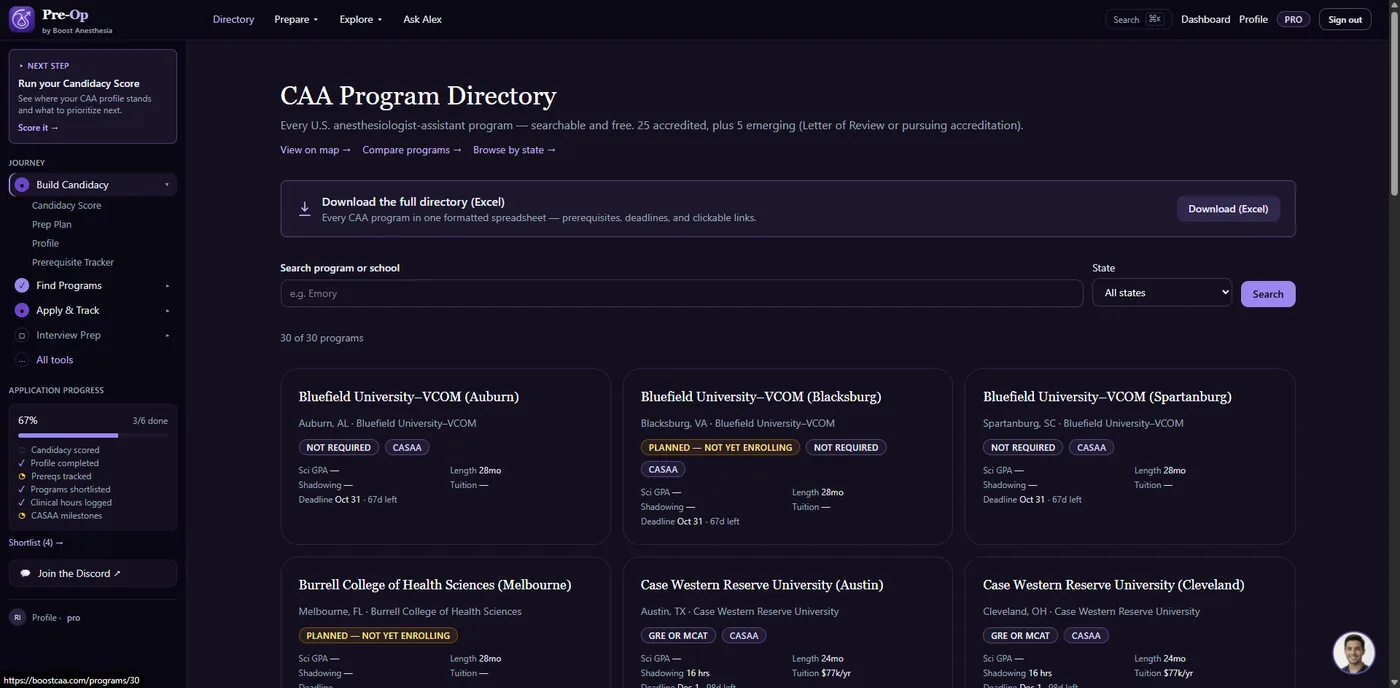This screenshot has height=688, width=1400.
Task: Open the Shortlist (4) link
Action: pyautogui.click(x=36, y=543)
